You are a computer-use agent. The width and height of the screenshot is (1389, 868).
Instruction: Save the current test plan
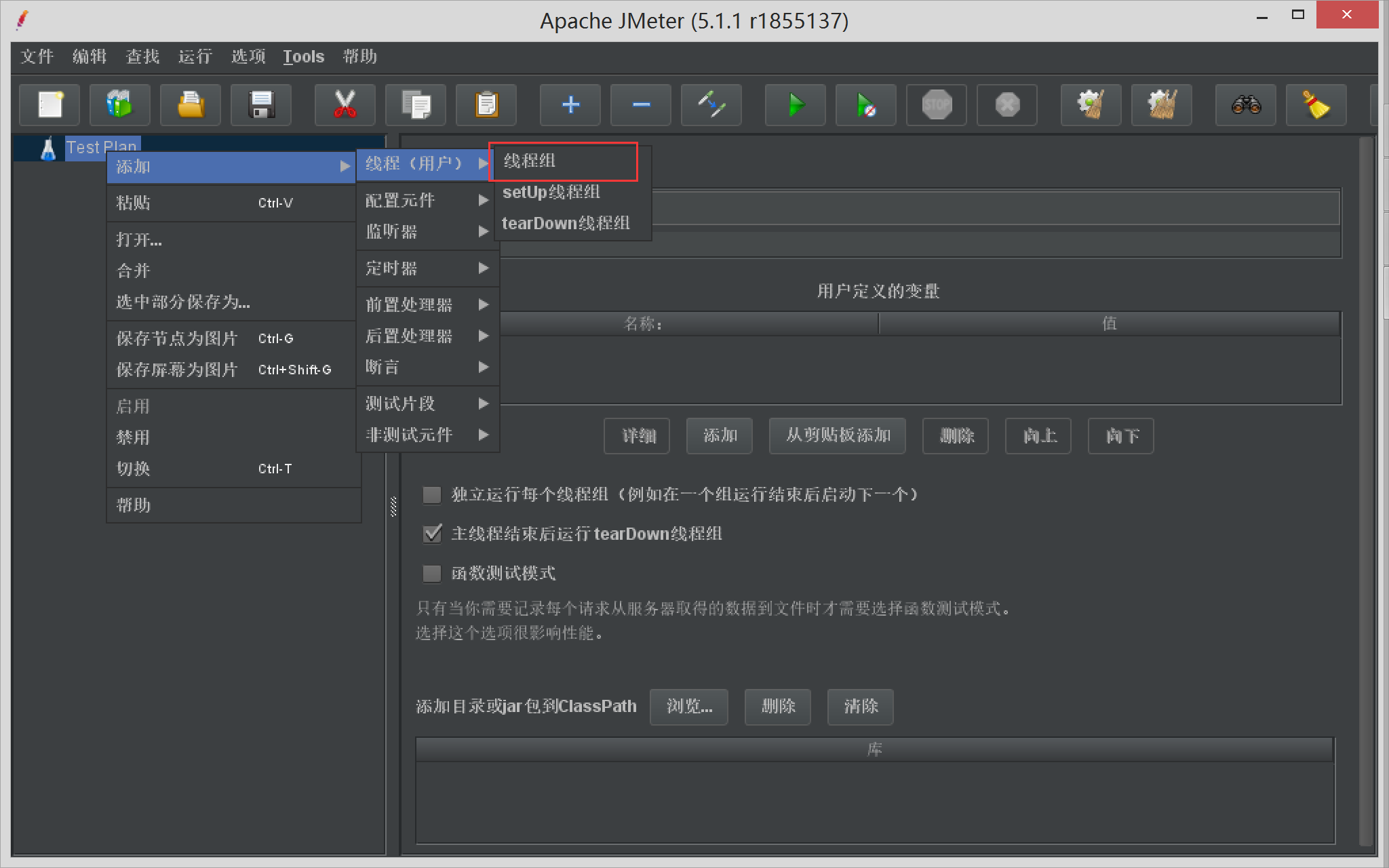click(261, 105)
